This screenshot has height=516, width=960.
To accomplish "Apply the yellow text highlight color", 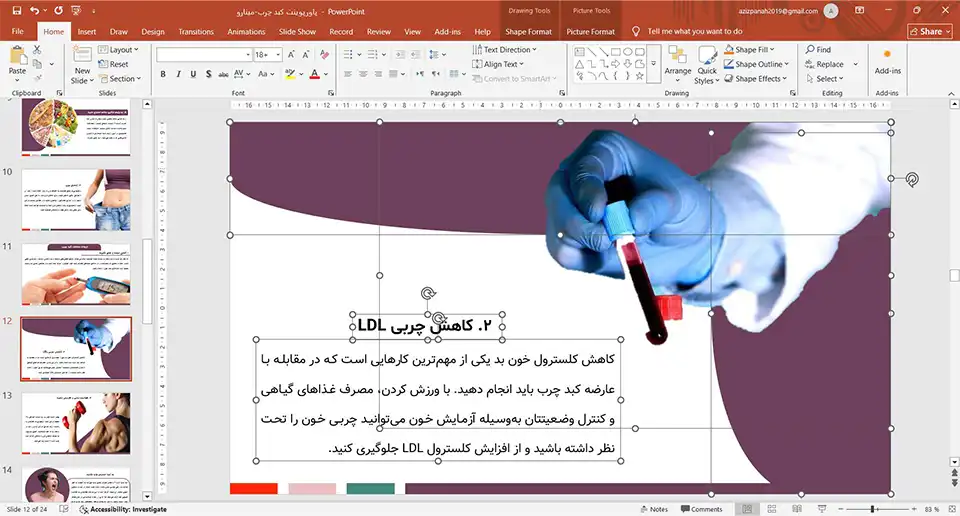I will tap(290, 74).
